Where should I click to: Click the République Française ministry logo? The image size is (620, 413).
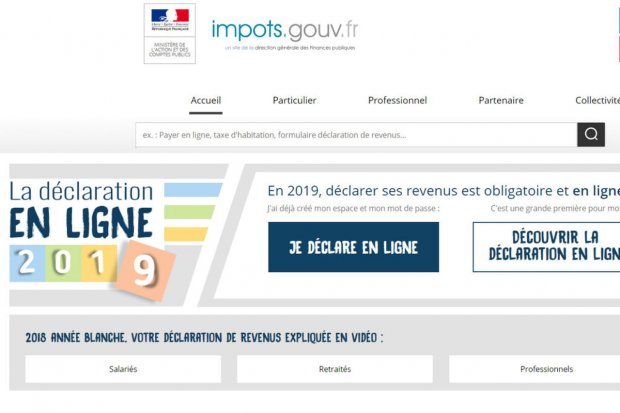170,34
